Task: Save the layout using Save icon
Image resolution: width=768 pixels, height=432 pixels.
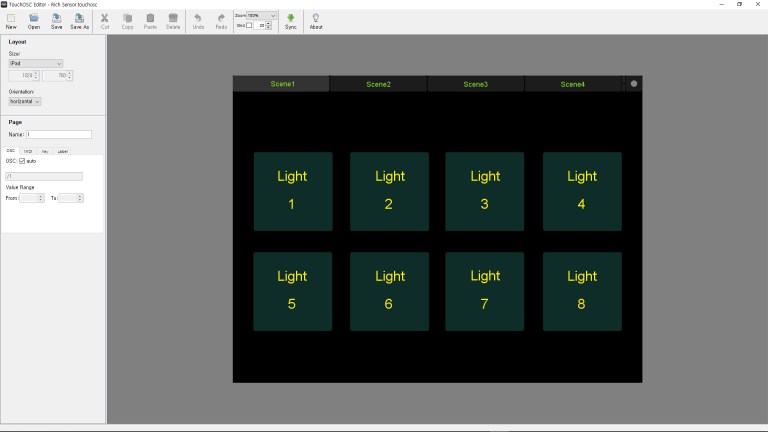Action: click(x=56, y=20)
